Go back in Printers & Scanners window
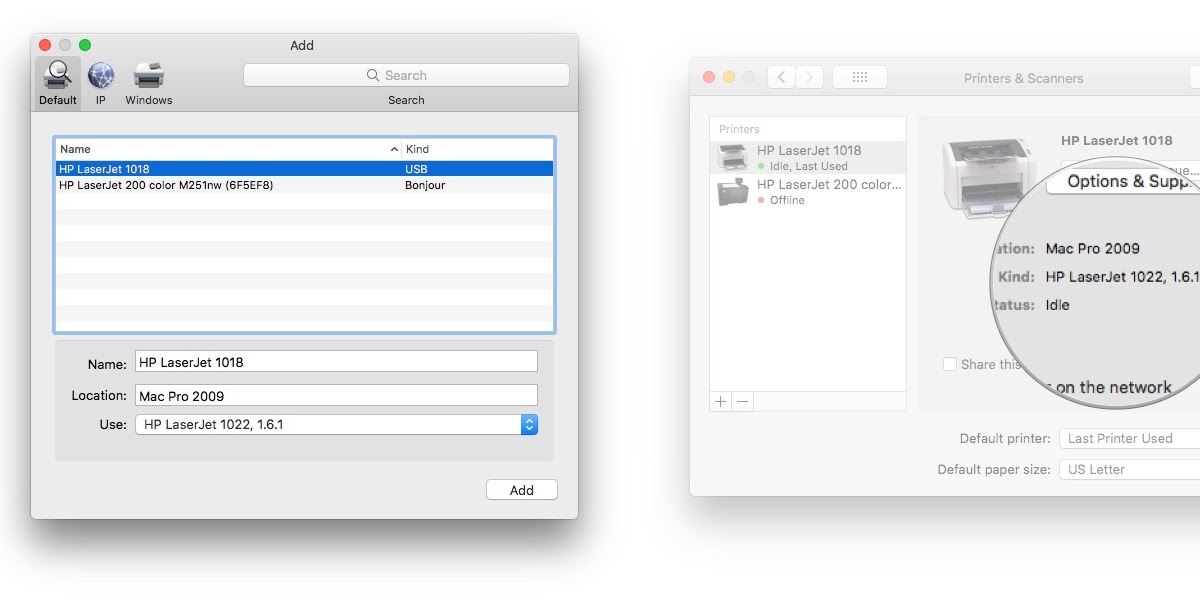This screenshot has width=1200, height=601. click(x=781, y=77)
